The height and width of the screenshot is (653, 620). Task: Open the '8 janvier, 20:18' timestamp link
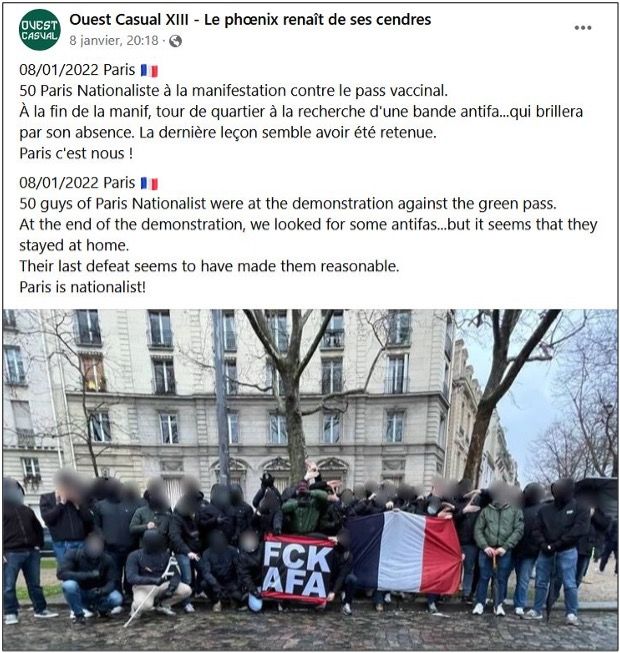(114, 41)
